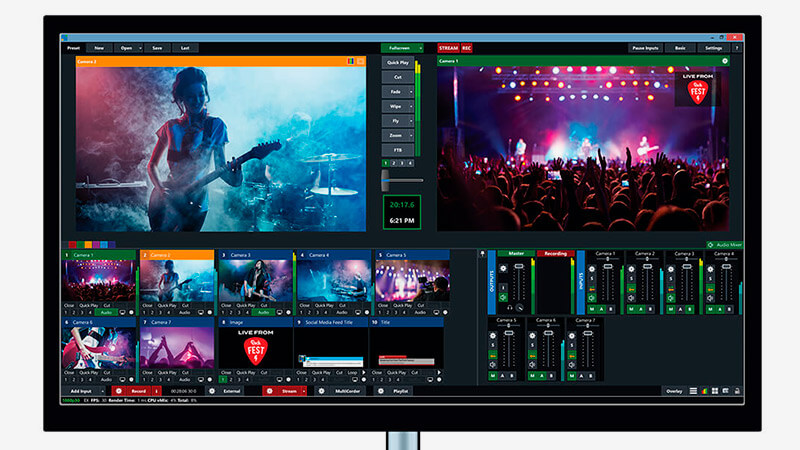Image resolution: width=800 pixels, height=450 pixels.
Task: Click the Stream settings gear icon
Action: tap(270, 391)
